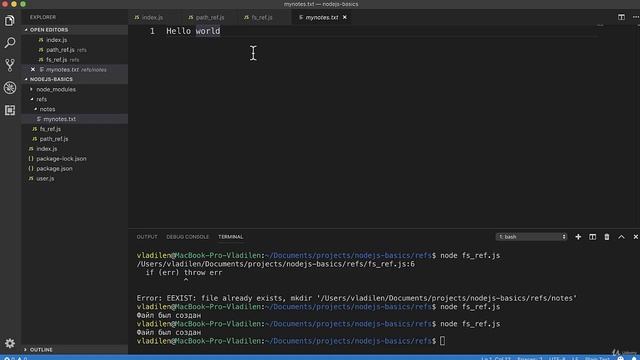
Task: Click errors and warnings count in status bar
Action: 16,358
